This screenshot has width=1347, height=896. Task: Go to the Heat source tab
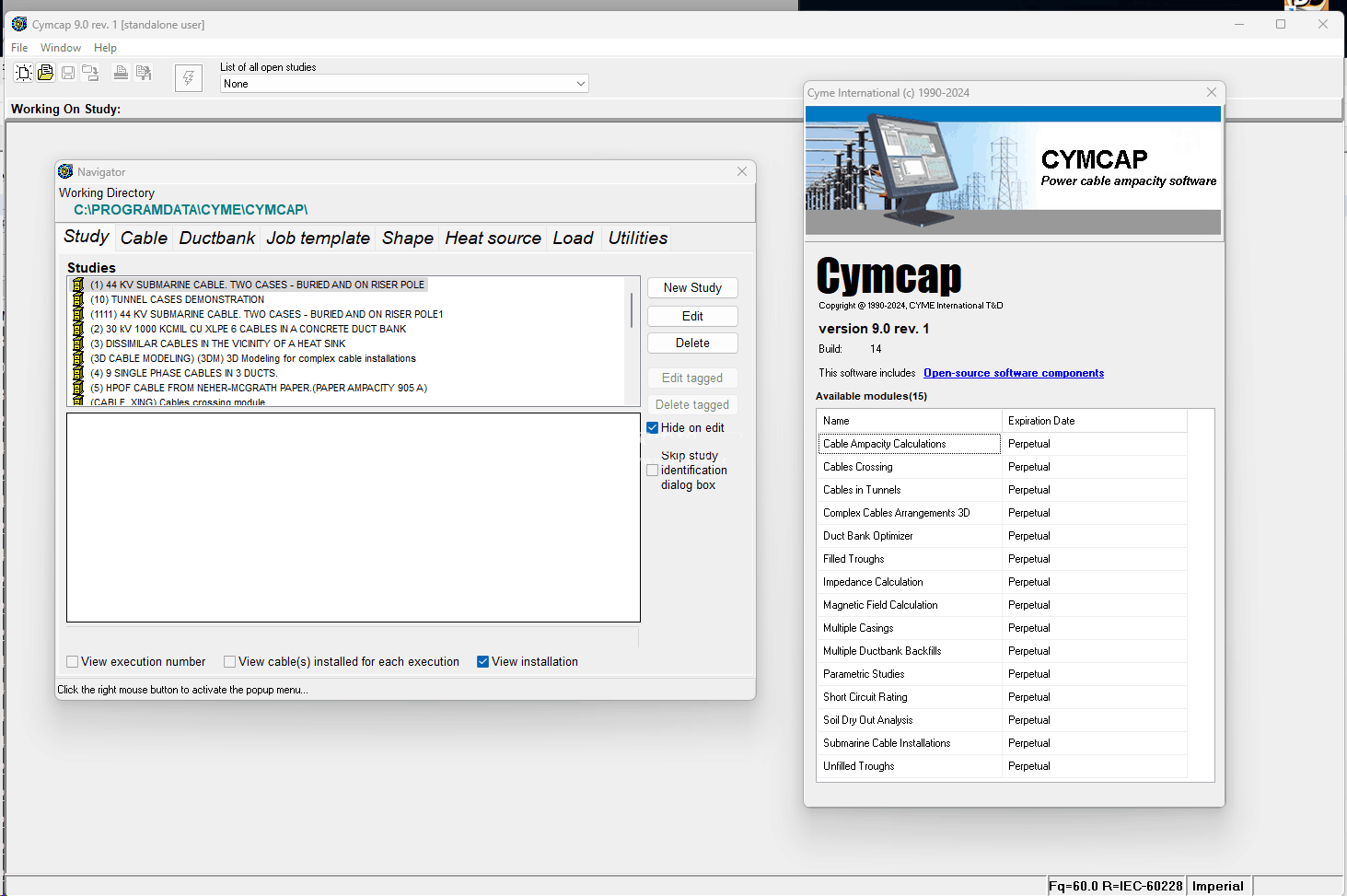pos(494,238)
